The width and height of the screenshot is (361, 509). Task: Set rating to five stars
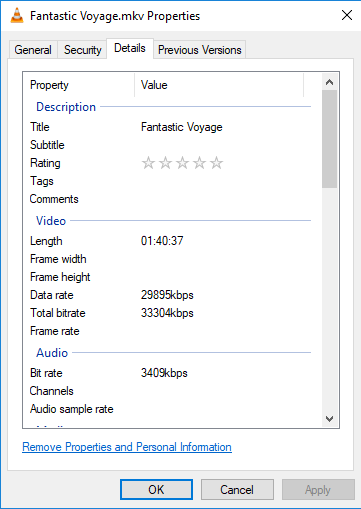tap(216, 163)
